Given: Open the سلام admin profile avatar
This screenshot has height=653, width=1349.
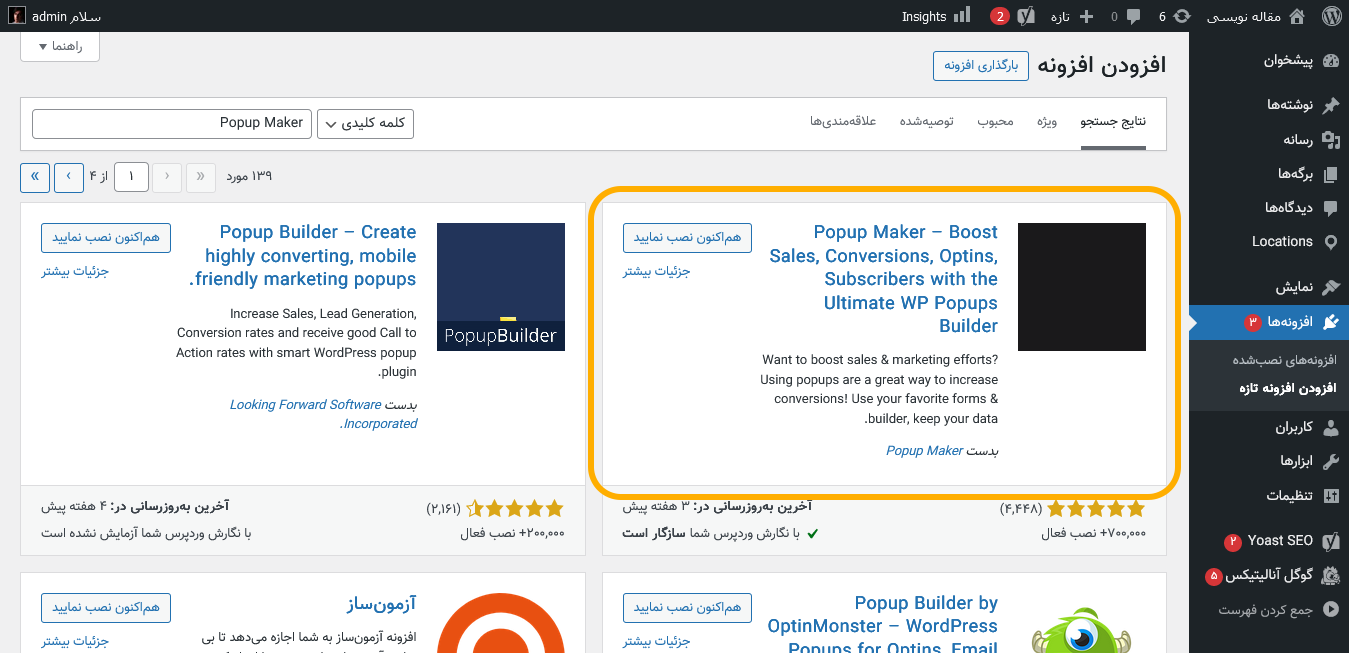Looking at the screenshot, I should click(x=18, y=16).
